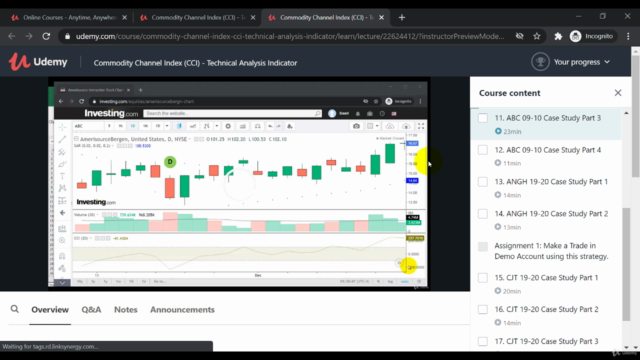Close the Course content panel
640x360 pixels.
(x=618, y=93)
